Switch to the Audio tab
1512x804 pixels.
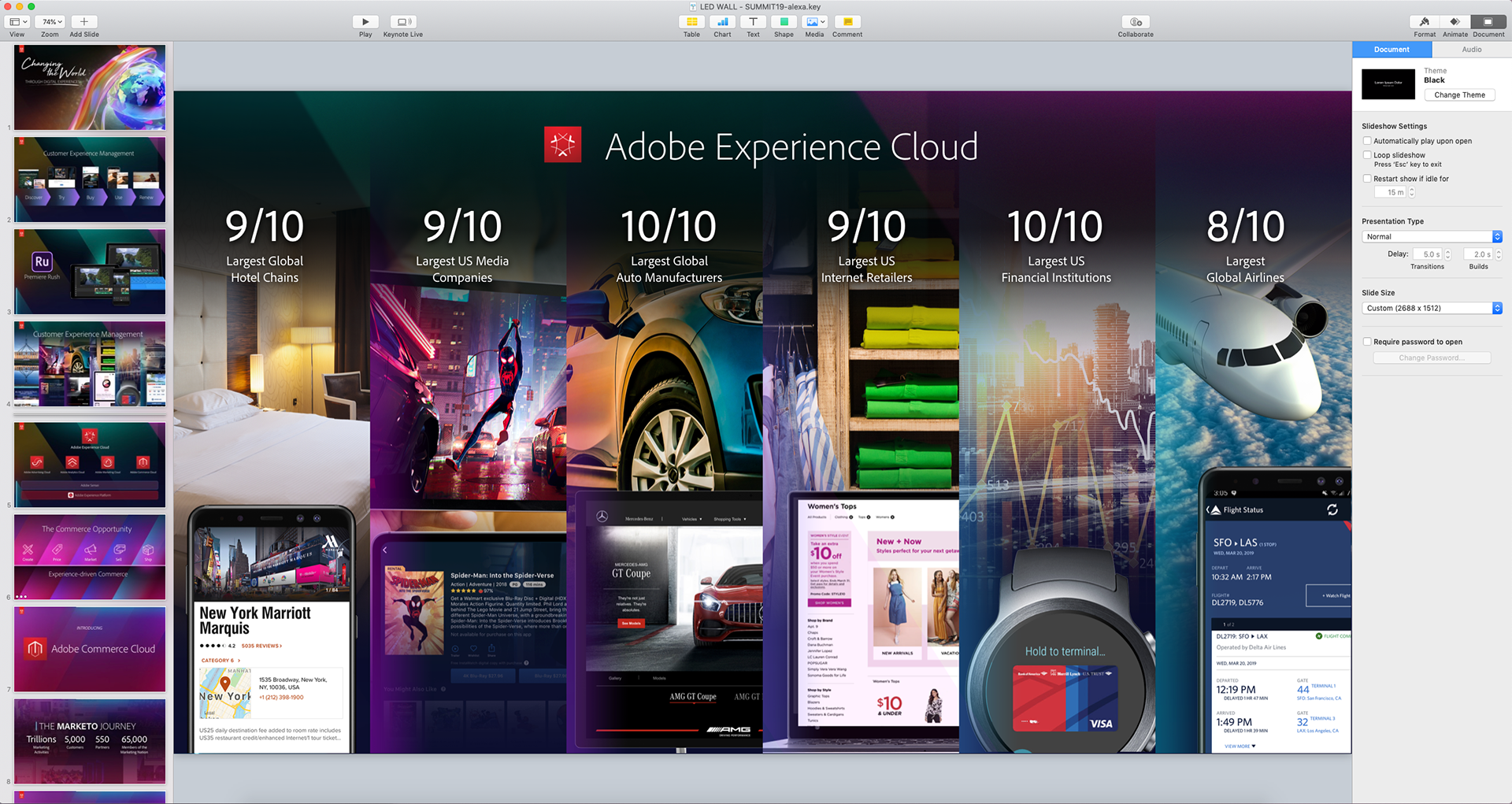click(1472, 50)
